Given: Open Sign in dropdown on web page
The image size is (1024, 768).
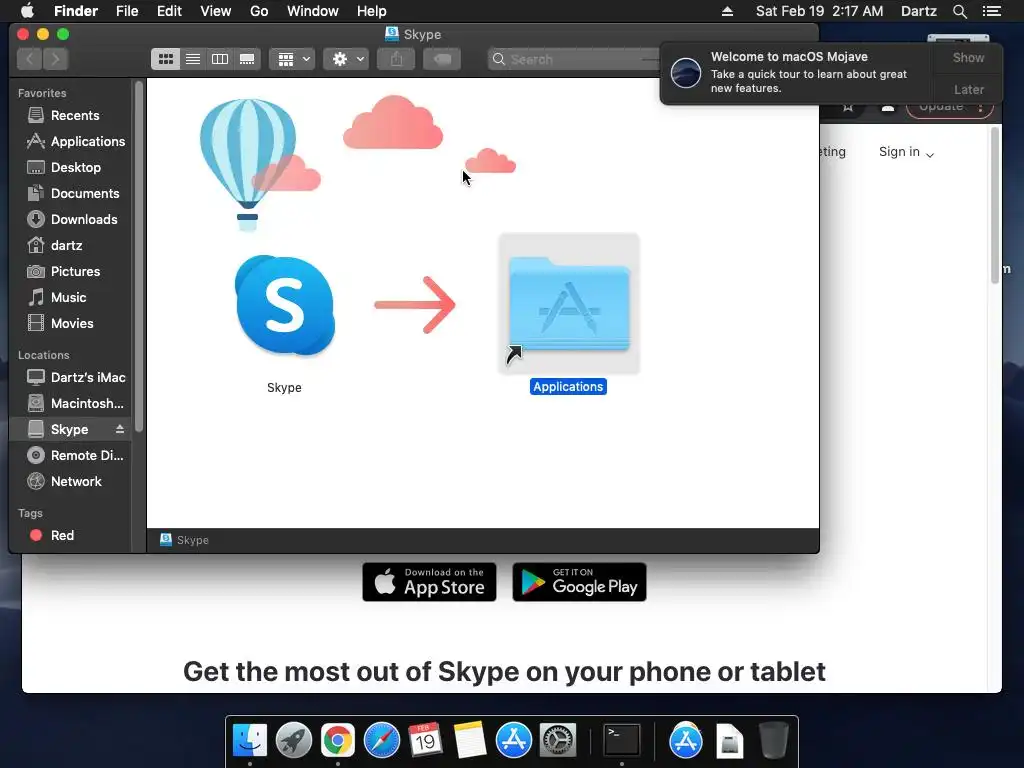Looking at the screenshot, I should tap(906, 152).
